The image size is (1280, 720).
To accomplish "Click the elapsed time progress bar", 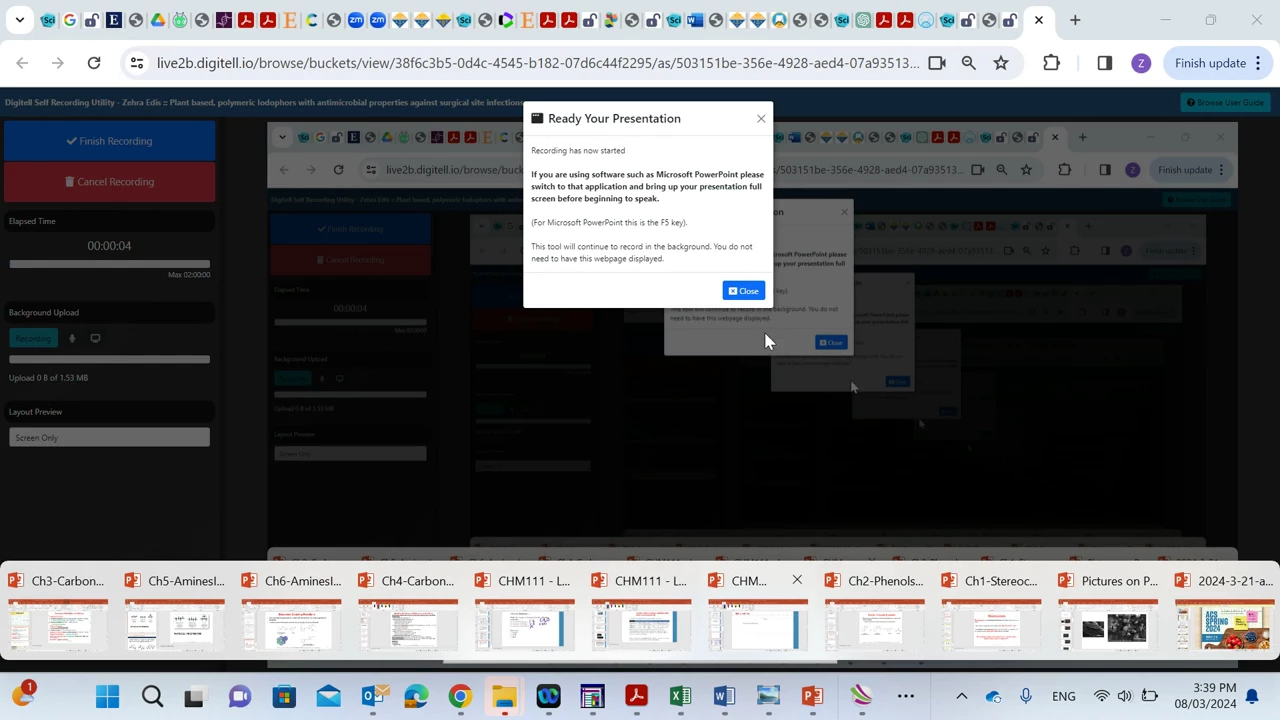I will pos(109,264).
